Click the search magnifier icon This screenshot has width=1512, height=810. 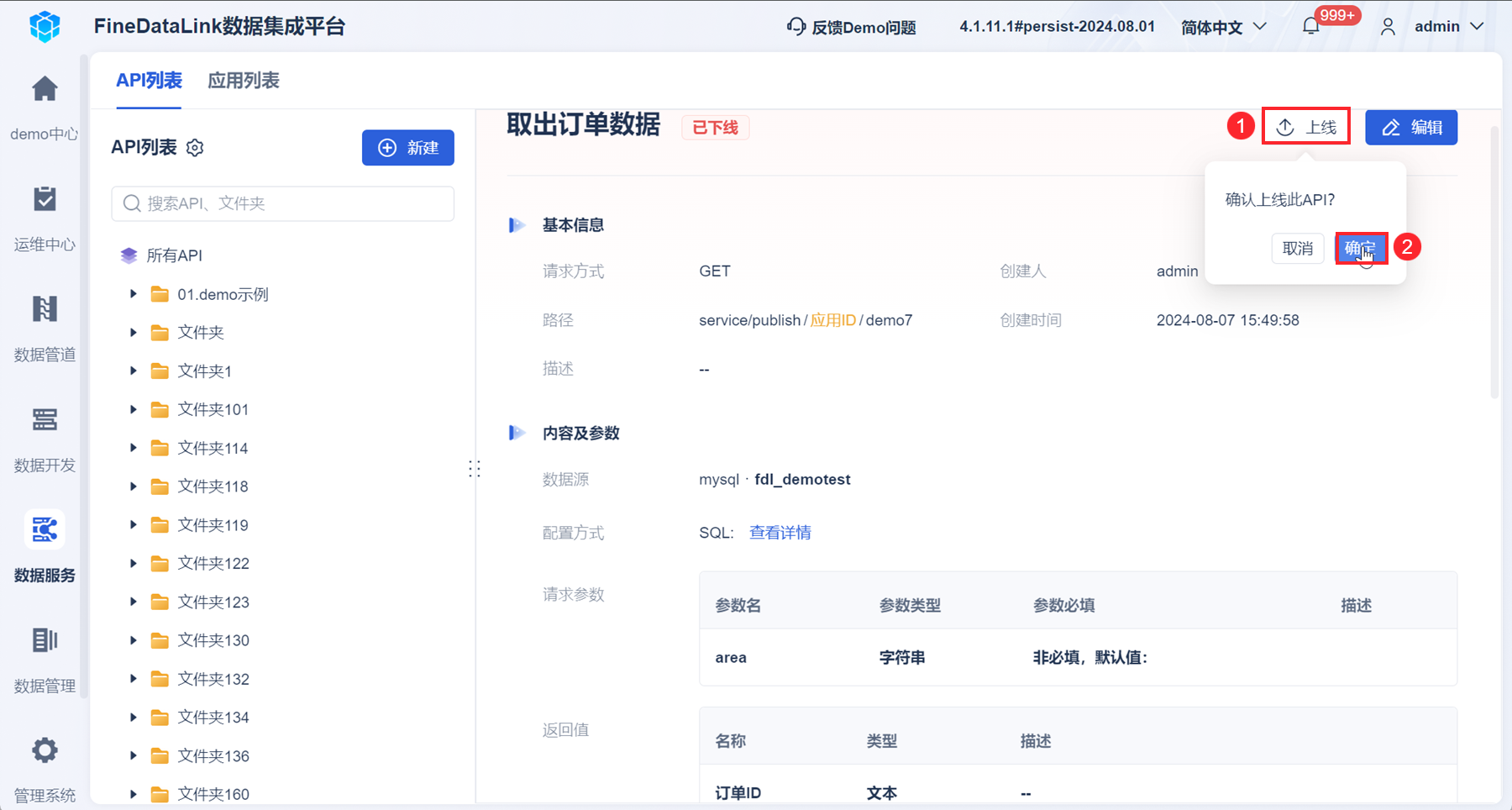coord(132,203)
